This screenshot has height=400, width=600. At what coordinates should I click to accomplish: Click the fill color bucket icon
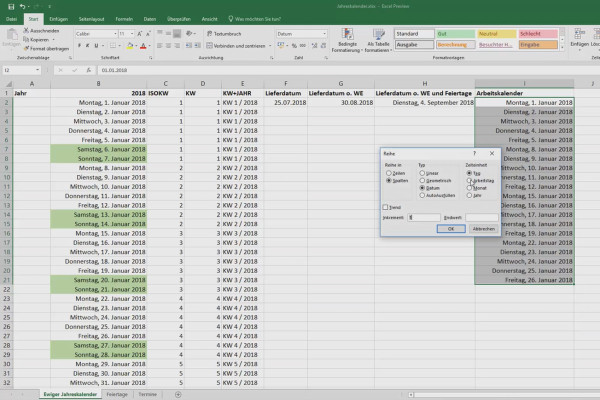[130, 46]
